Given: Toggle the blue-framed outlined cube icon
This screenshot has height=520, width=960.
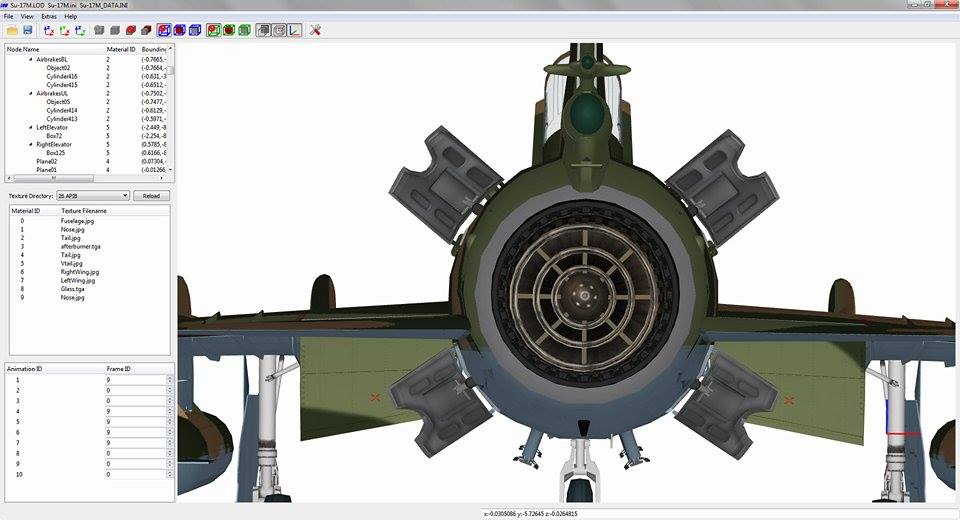Looking at the screenshot, I should click(195, 30).
